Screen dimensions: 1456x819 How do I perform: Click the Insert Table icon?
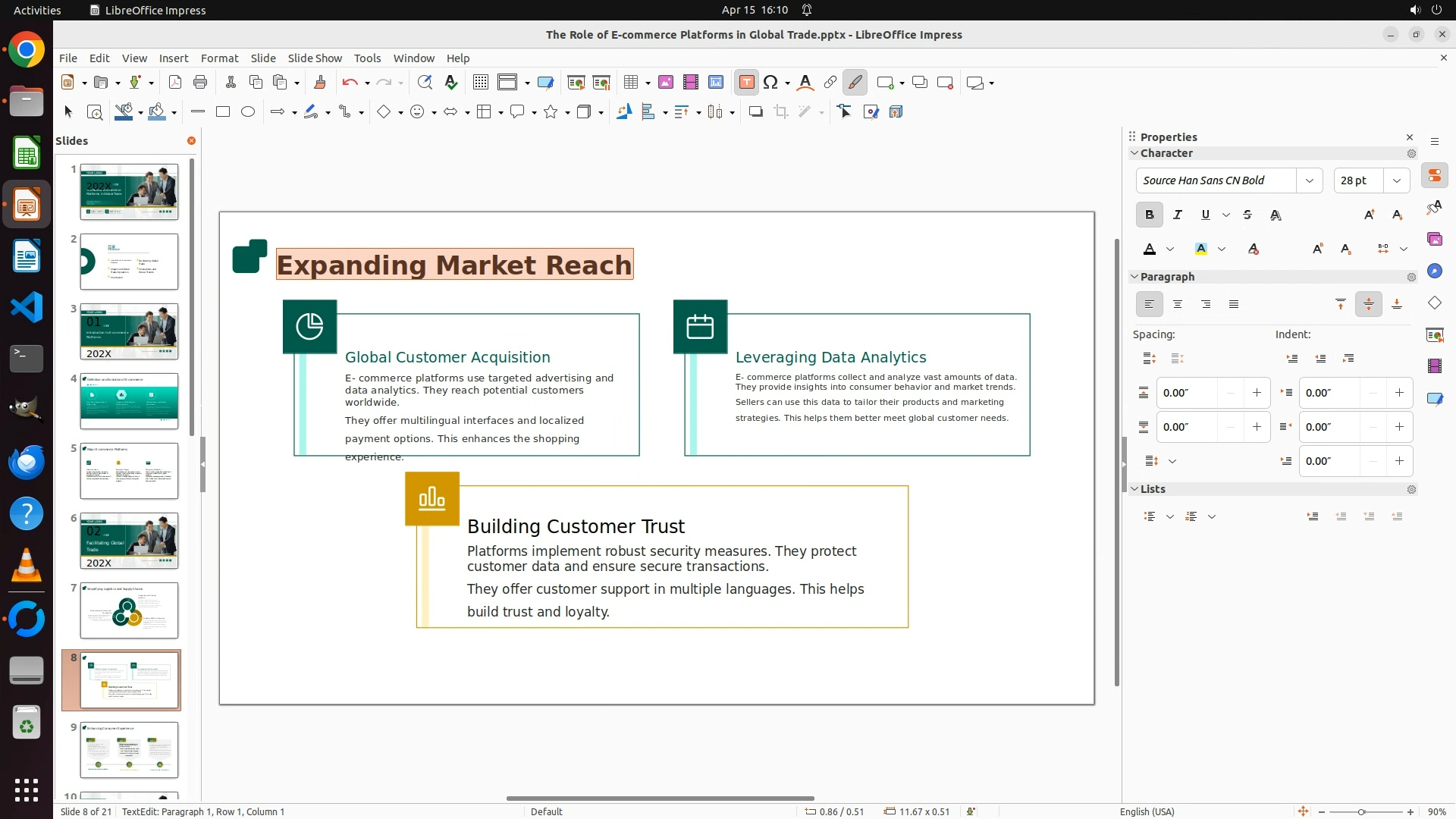pos(630,83)
